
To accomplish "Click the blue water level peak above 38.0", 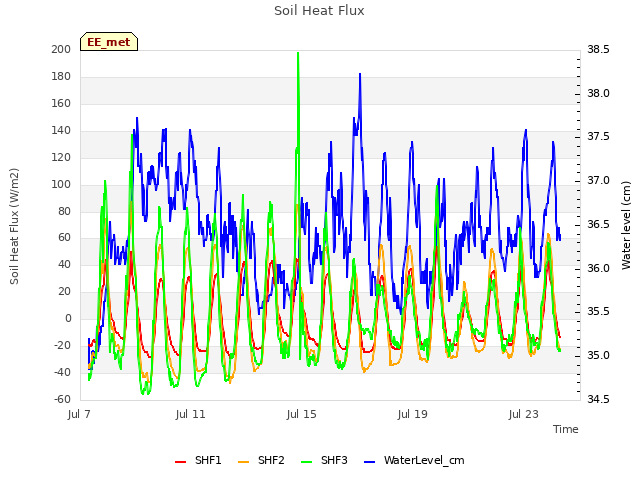I will coord(360,74).
